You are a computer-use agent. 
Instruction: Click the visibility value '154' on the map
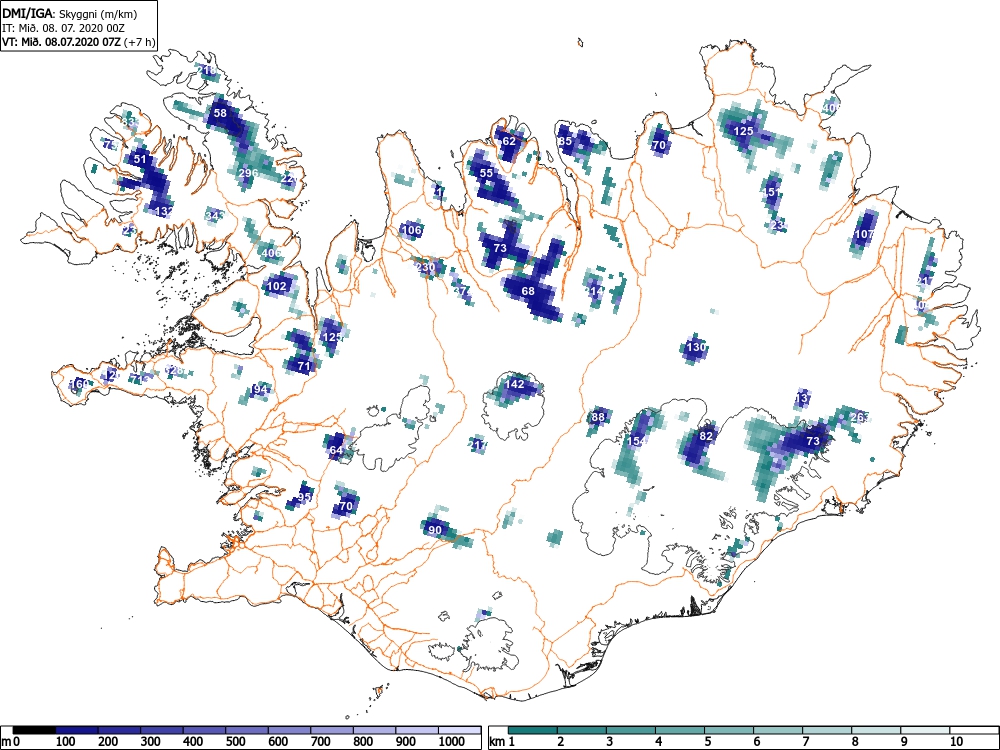point(637,441)
